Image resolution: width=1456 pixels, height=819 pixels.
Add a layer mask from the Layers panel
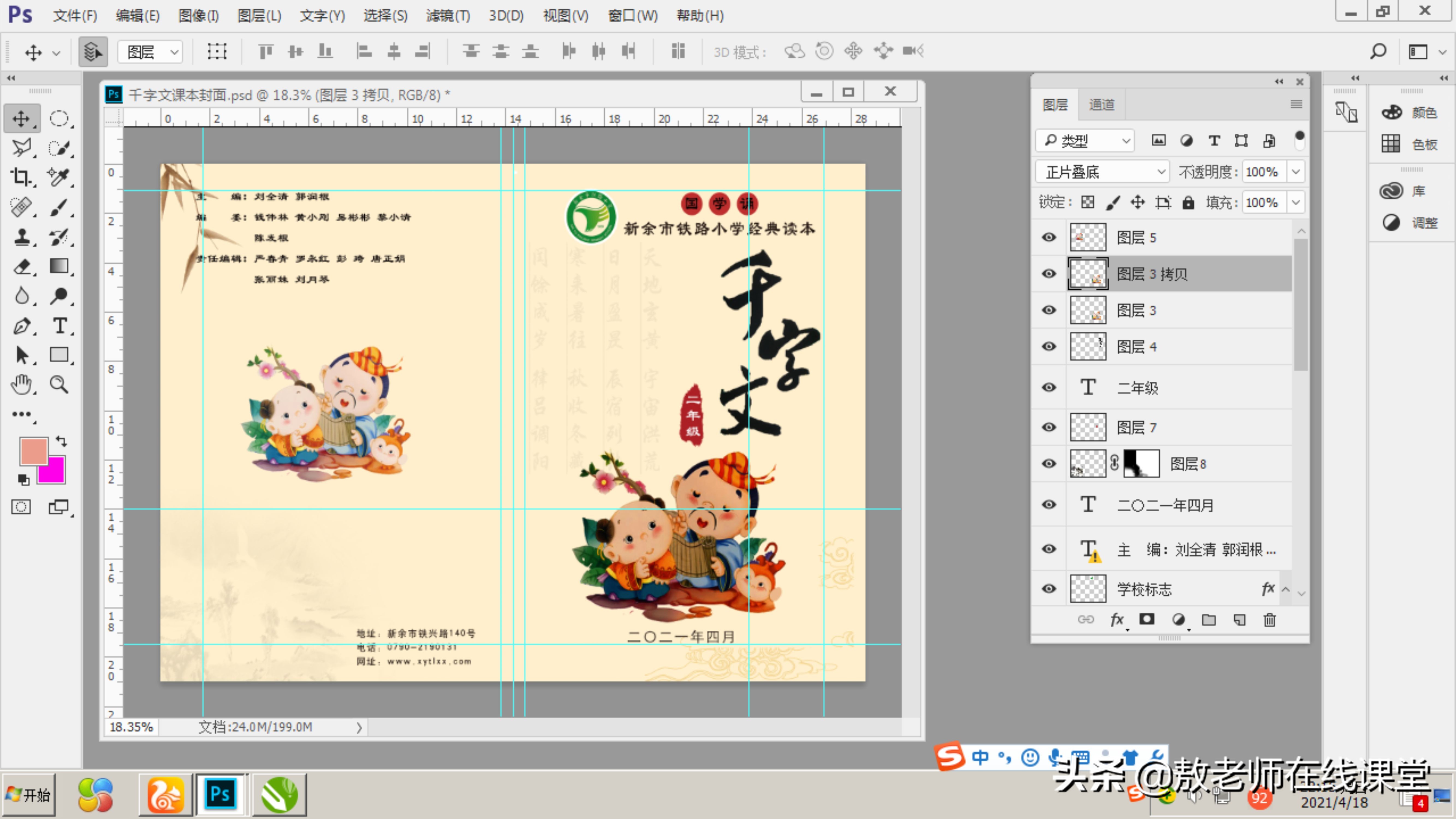1147,619
